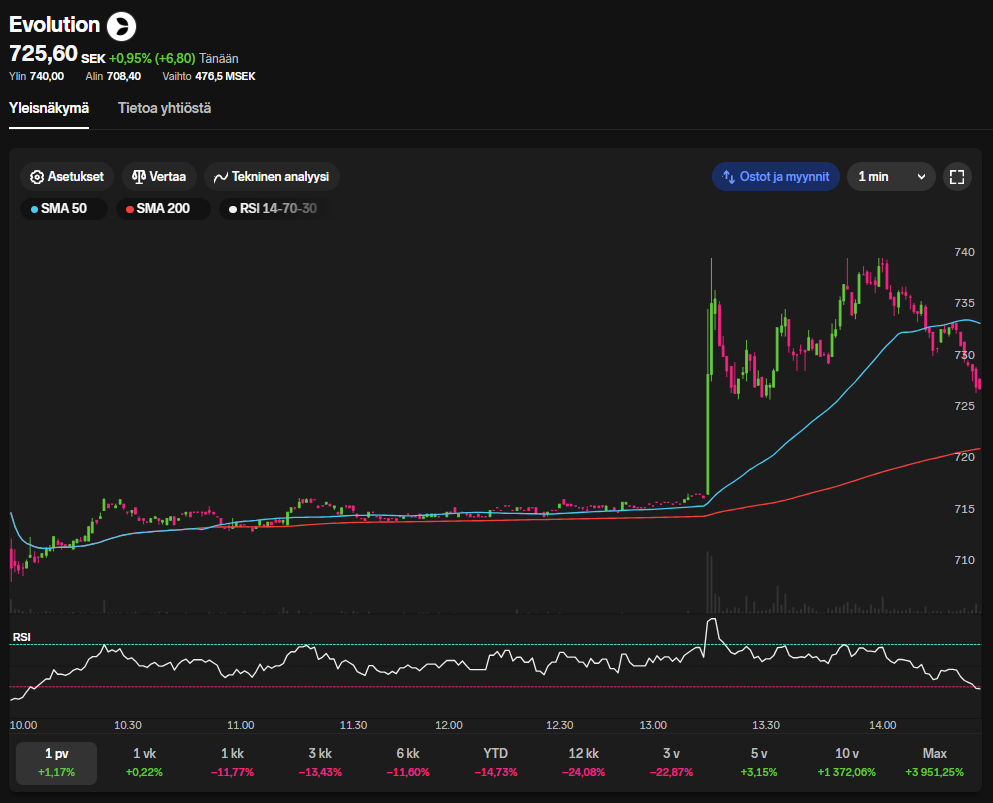Enter fullscreen chart mode
993x803 pixels.
(956, 177)
